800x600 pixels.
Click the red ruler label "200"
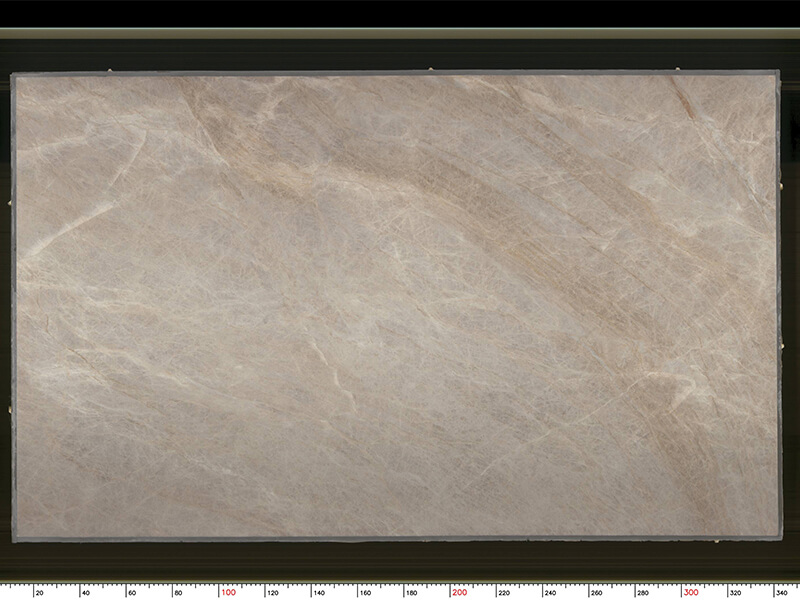[460, 592]
